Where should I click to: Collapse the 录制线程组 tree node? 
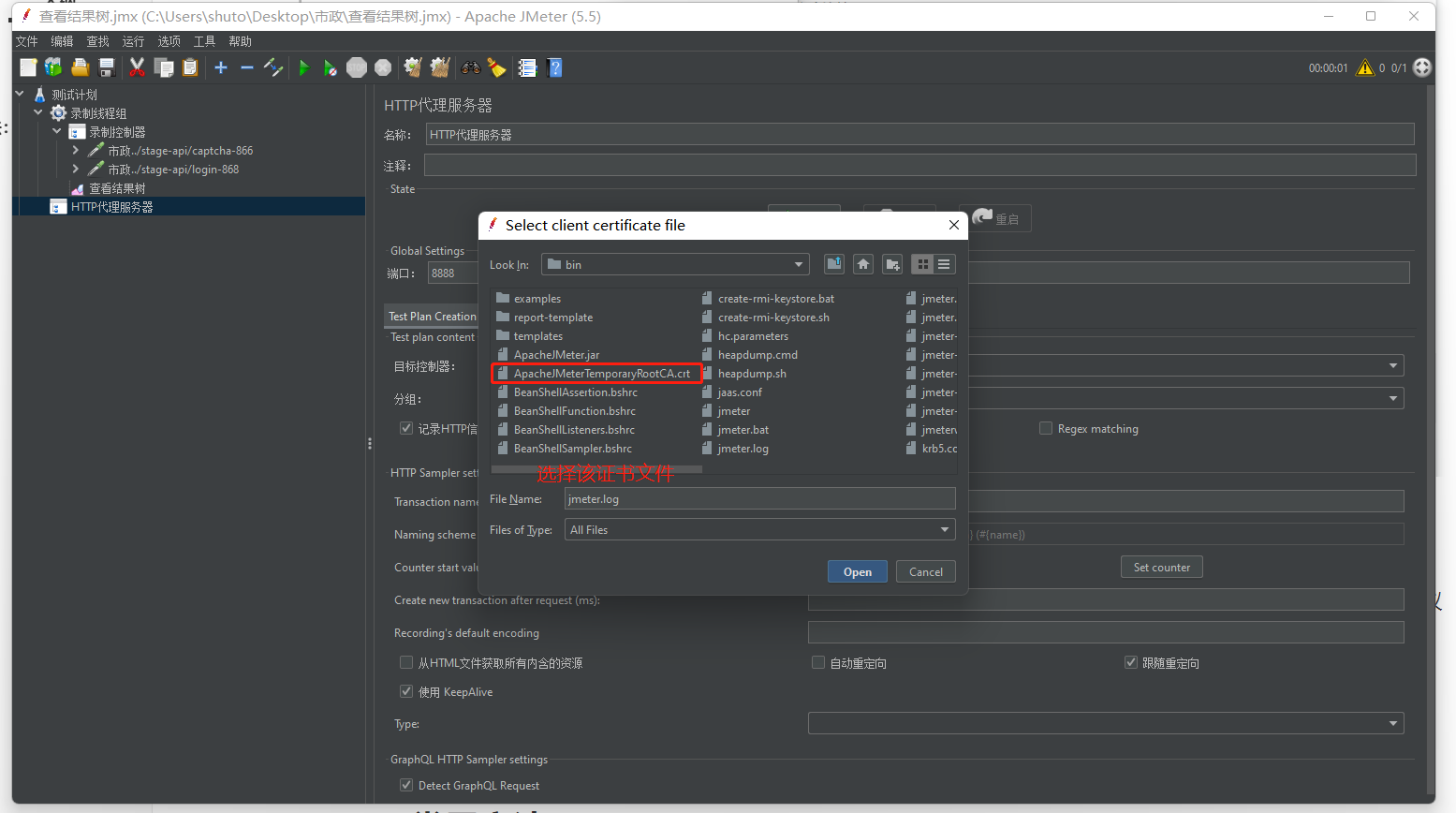point(38,112)
